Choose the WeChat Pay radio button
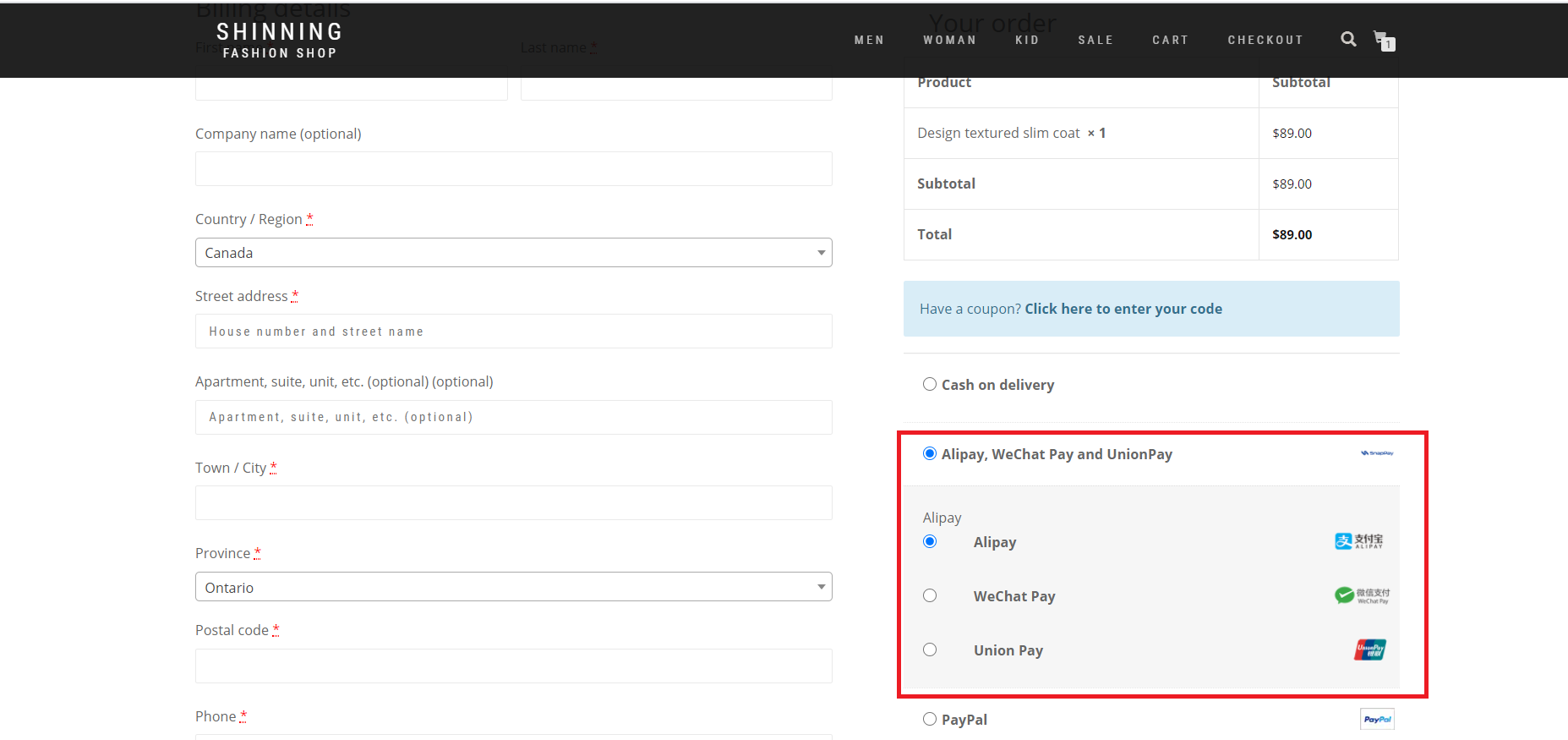 click(930, 595)
